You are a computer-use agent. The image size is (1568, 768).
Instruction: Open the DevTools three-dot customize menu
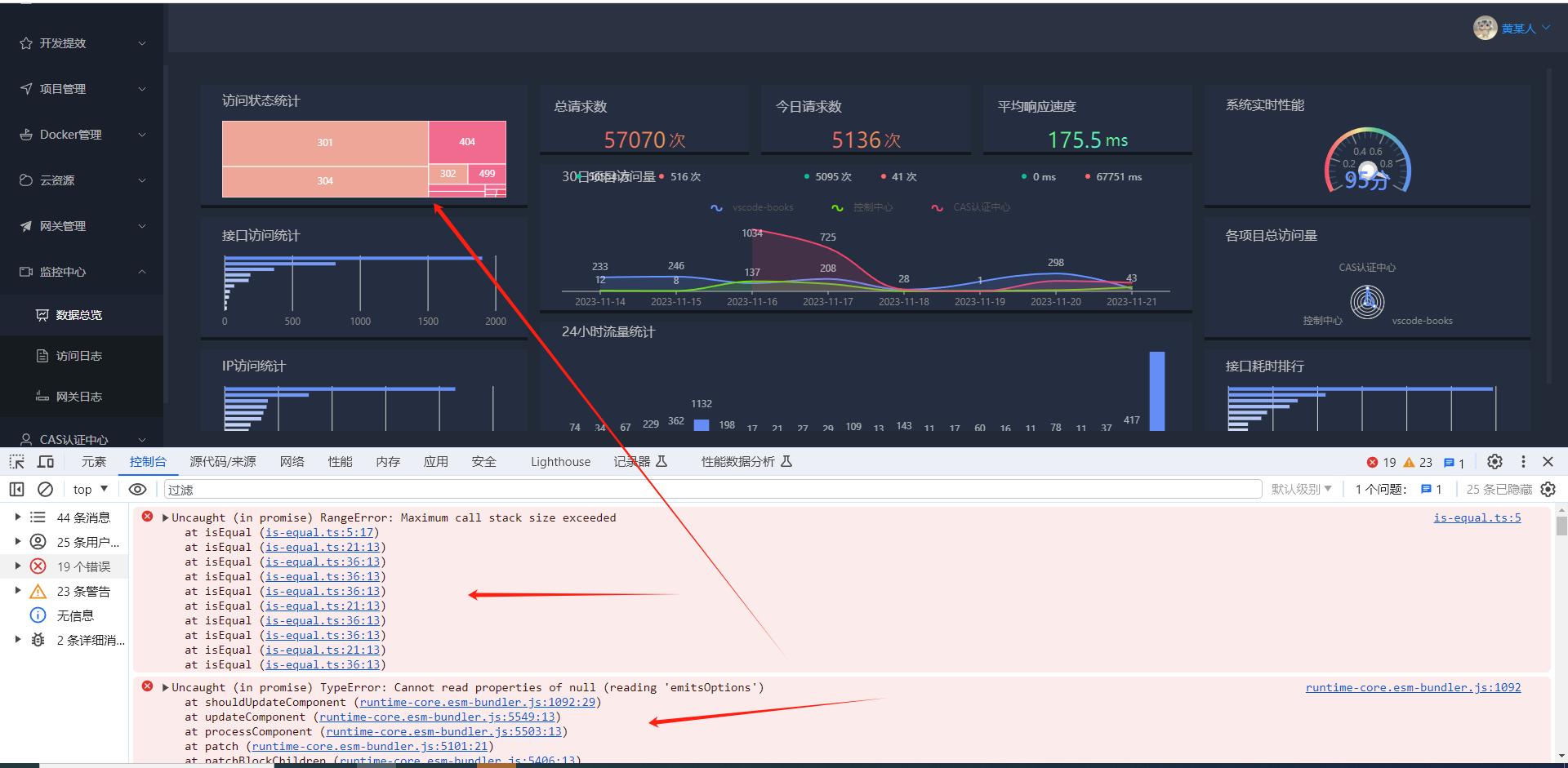pyautogui.click(x=1522, y=461)
